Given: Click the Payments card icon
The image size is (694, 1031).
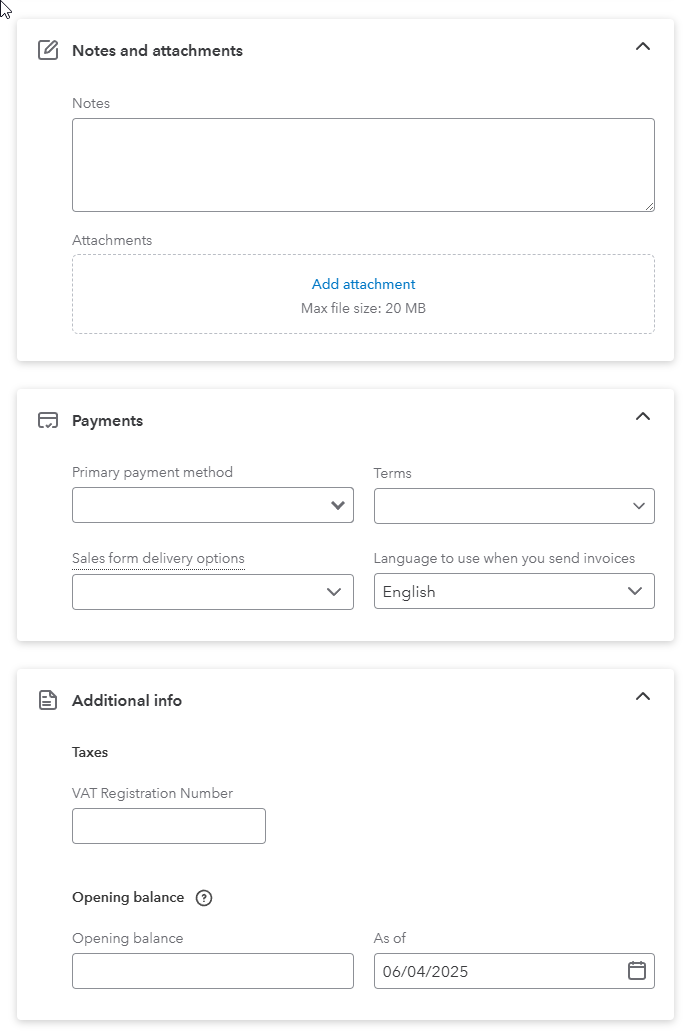Looking at the screenshot, I should (48, 420).
